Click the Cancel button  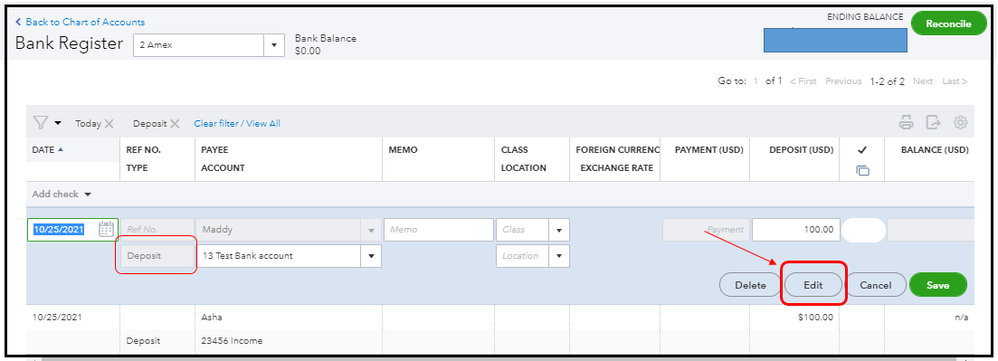click(875, 285)
